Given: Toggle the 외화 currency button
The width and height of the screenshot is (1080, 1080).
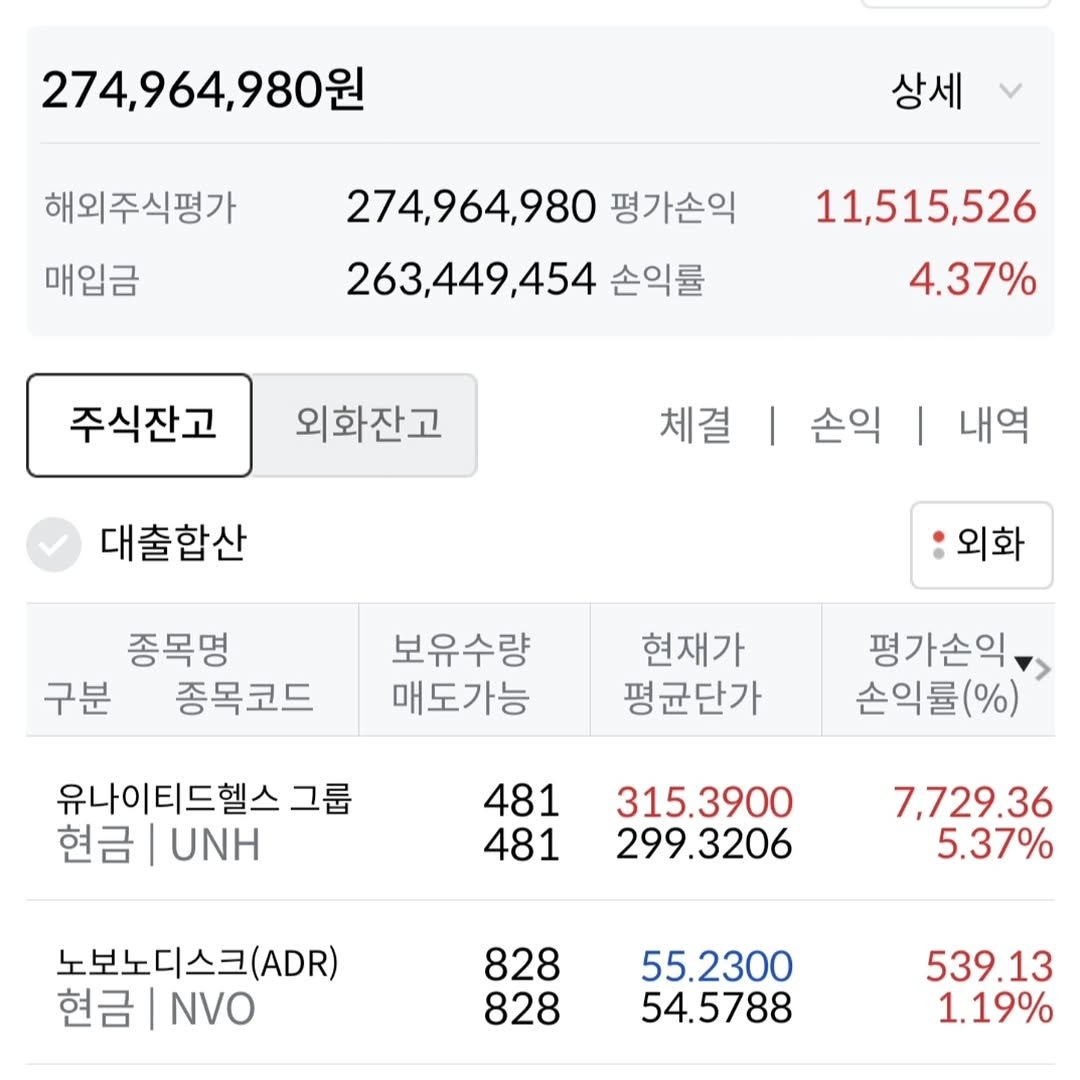Looking at the screenshot, I should click(x=982, y=545).
